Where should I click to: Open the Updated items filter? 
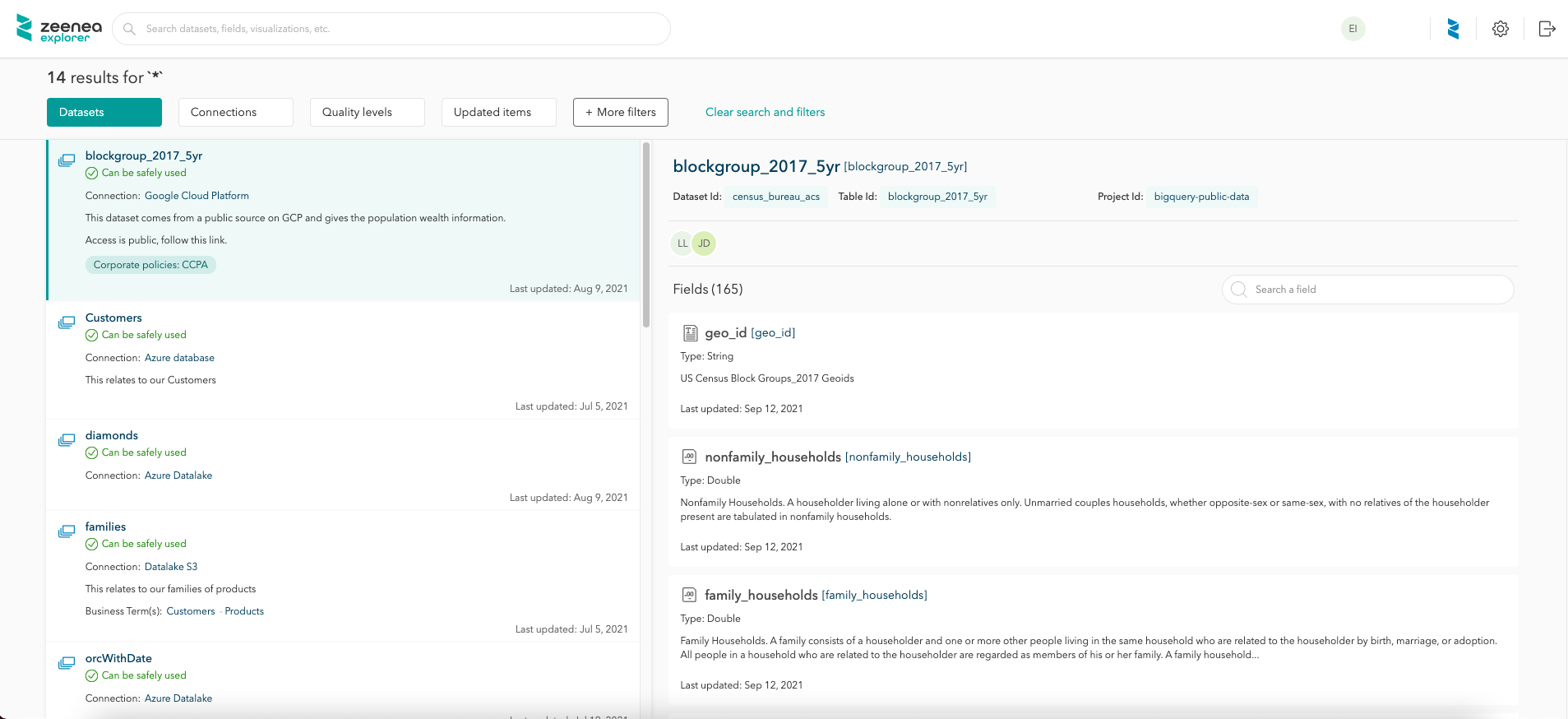tap(499, 112)
